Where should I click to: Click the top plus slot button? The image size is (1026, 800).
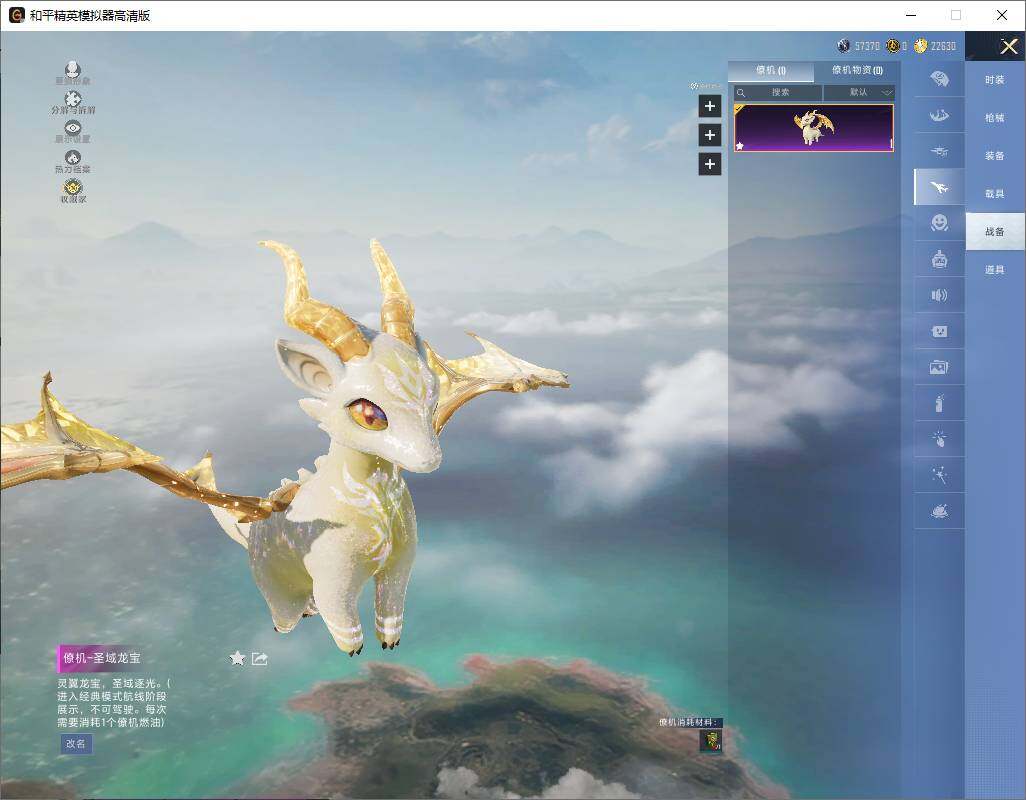pyautogui.click(x=710, y=106)
